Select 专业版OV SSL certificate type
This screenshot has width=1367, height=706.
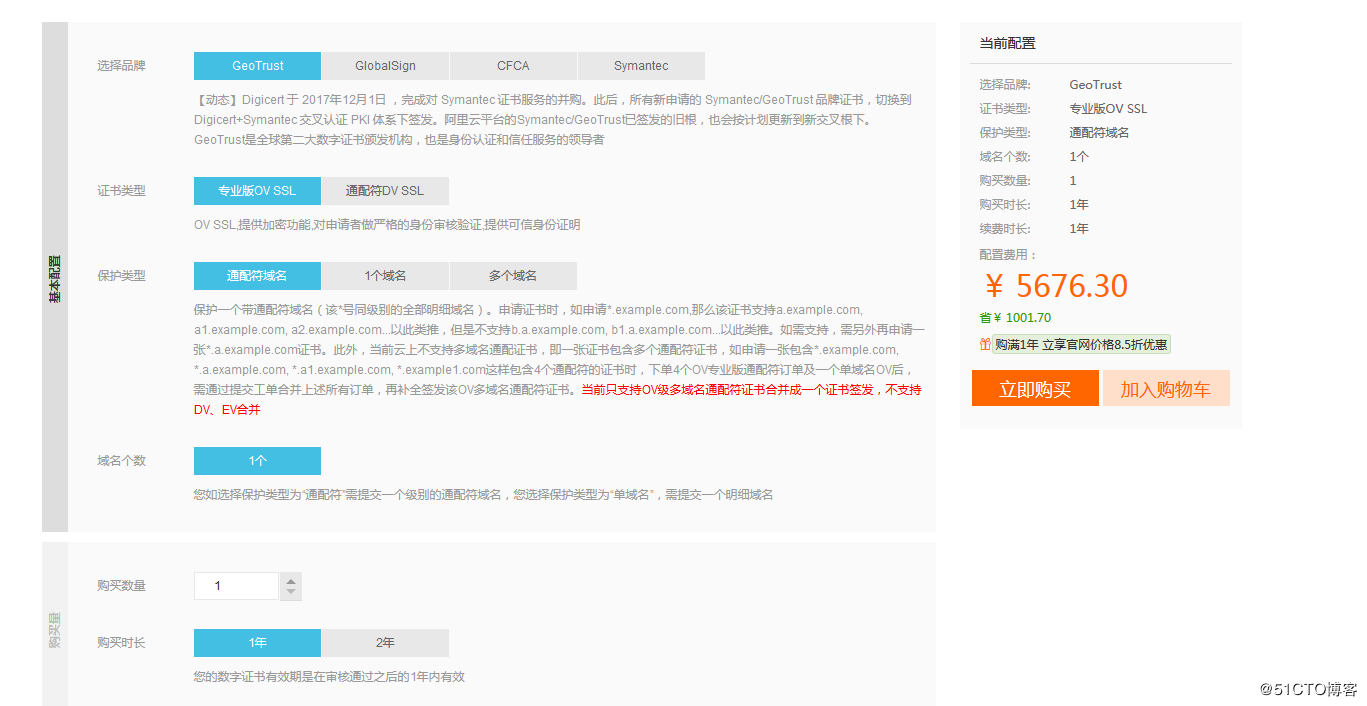coord(257,190)
